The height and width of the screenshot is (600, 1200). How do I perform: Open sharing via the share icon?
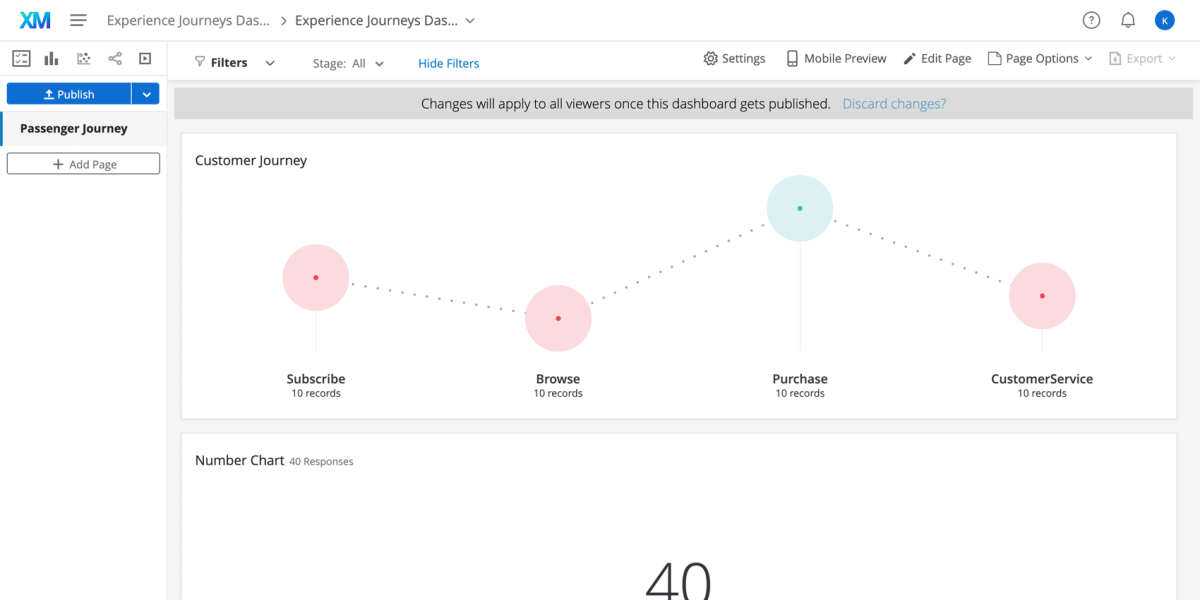(x=114, y=58)
